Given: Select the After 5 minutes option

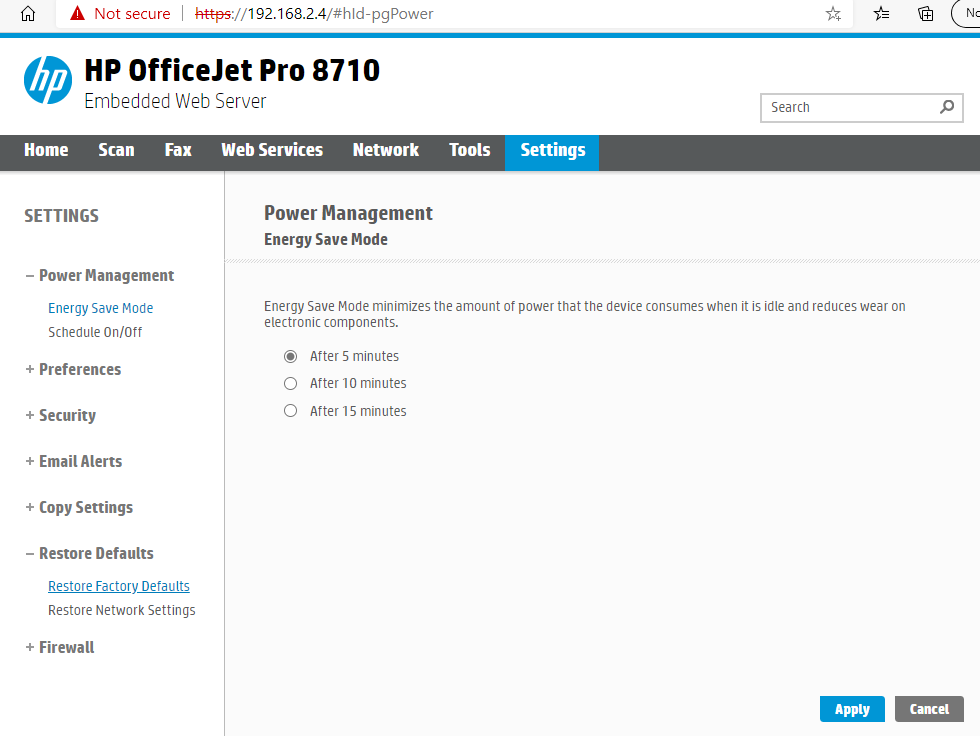Looking at the screenshot, I should pyautogui.click(x=290, y=356).
